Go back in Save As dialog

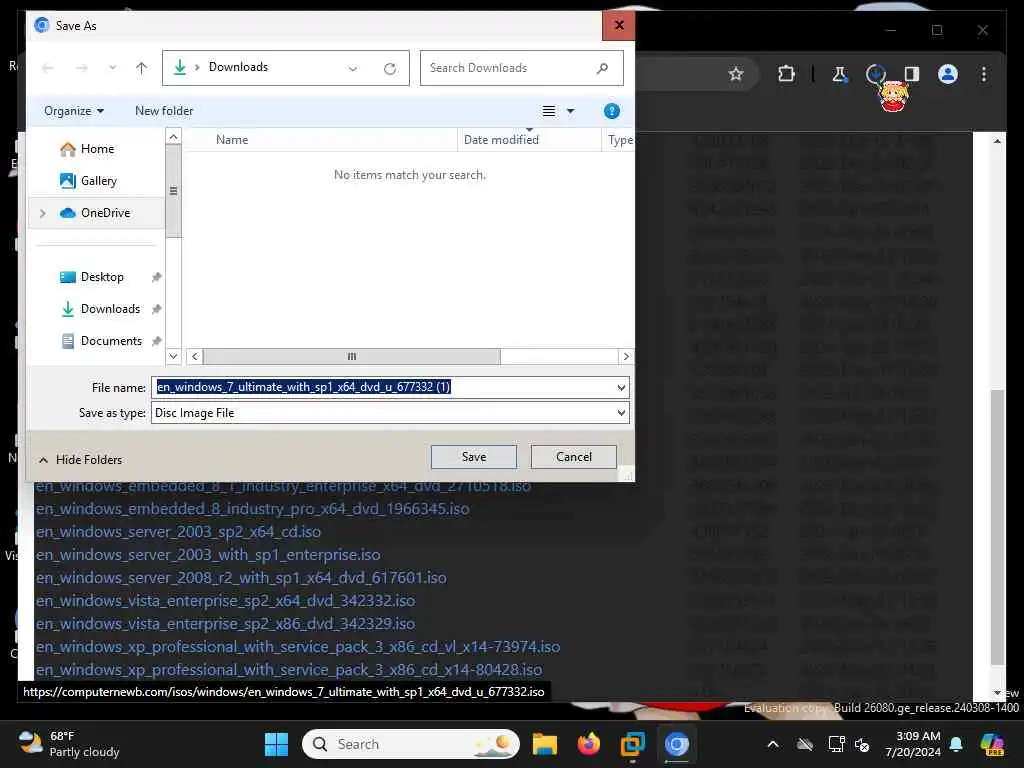click(x=48, y=68)
